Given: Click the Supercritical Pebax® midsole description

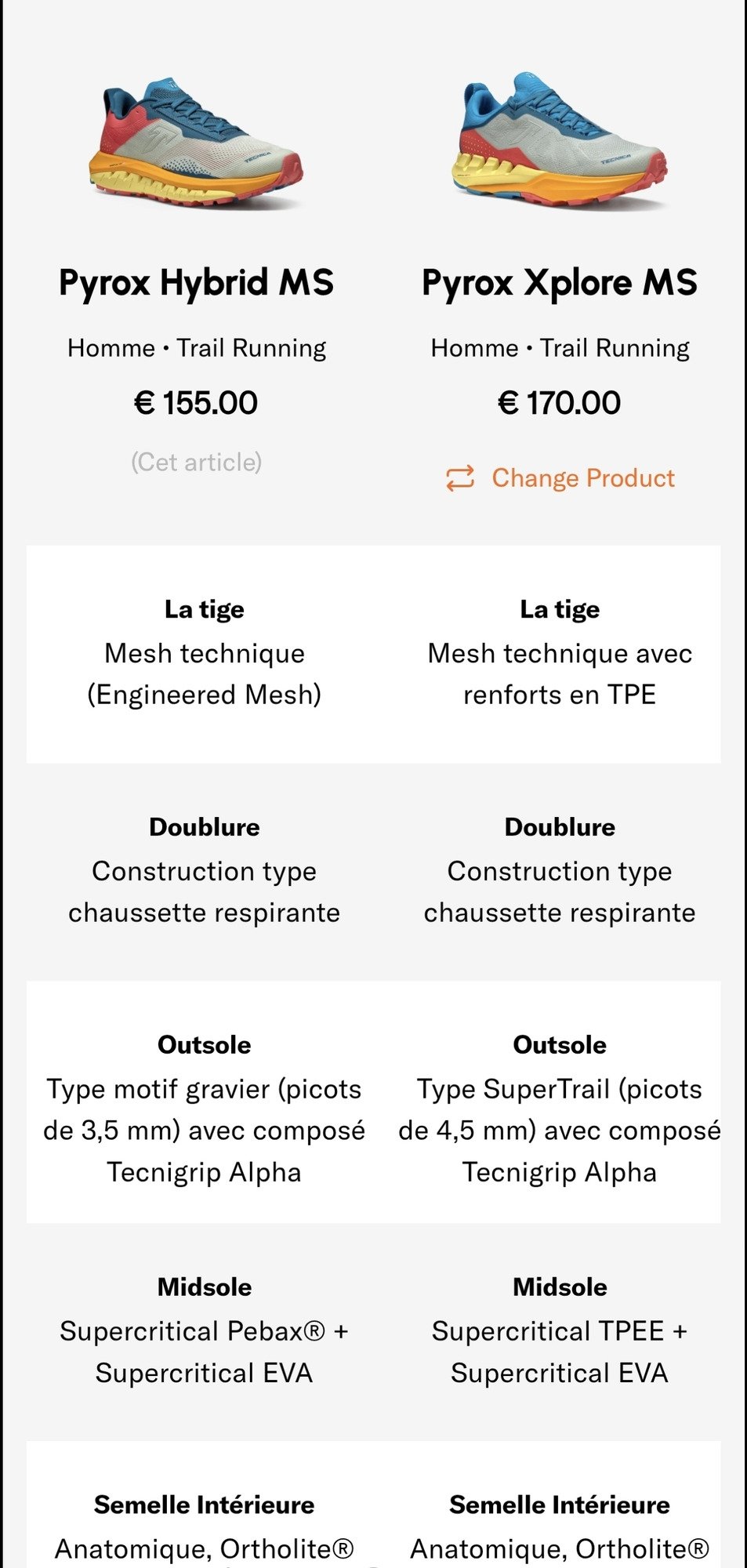Looking at the screenshot, I should click(x=204, y=1352).
